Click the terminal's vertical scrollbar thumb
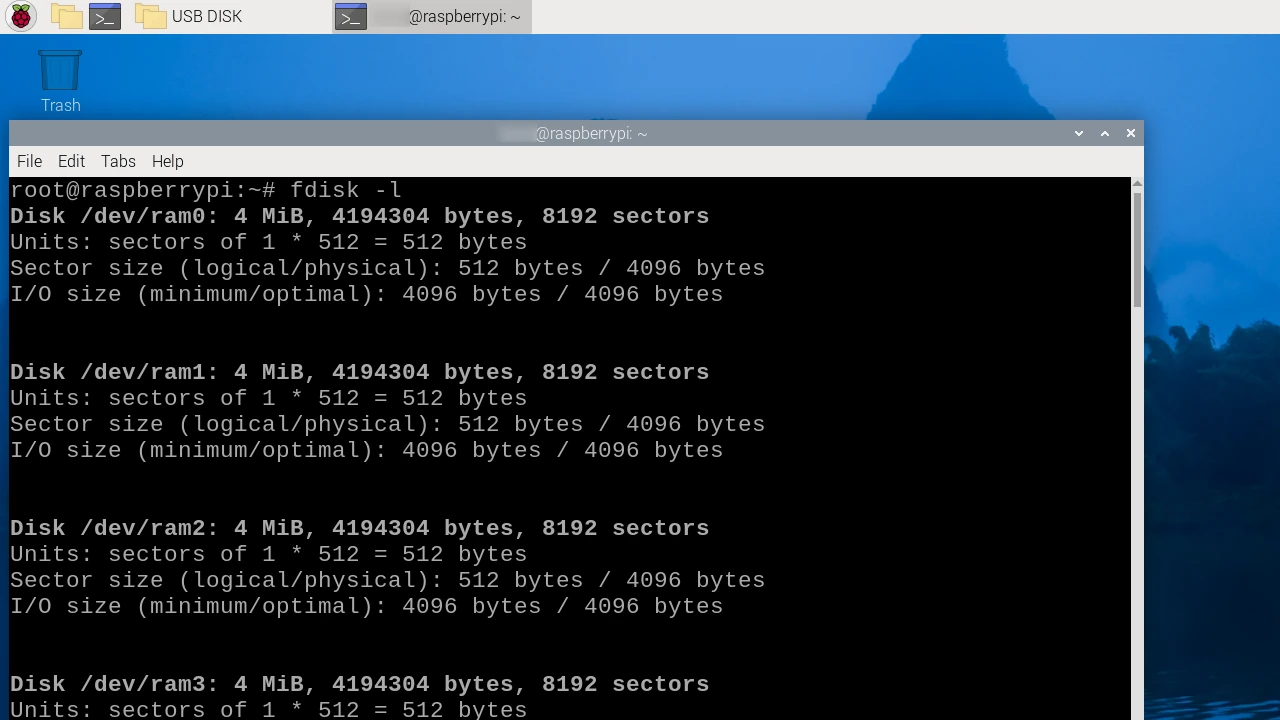Image resolution: width=1280 pixels, height=720 pixels. pos(1137,250)
